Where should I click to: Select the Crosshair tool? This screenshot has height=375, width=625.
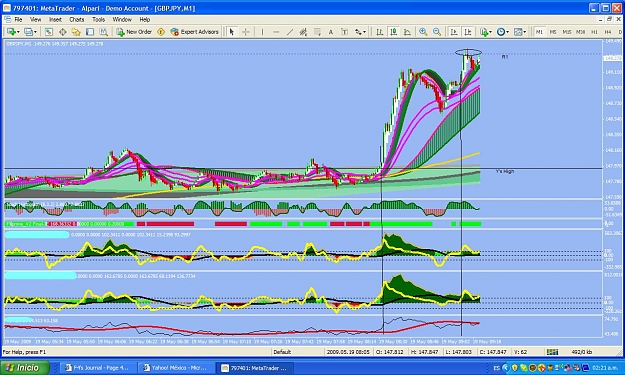point(246,32)
